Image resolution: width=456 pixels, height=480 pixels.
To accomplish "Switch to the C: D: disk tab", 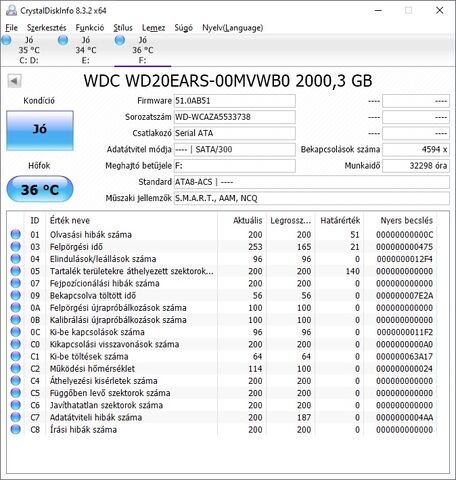I will tap(29, 50).
